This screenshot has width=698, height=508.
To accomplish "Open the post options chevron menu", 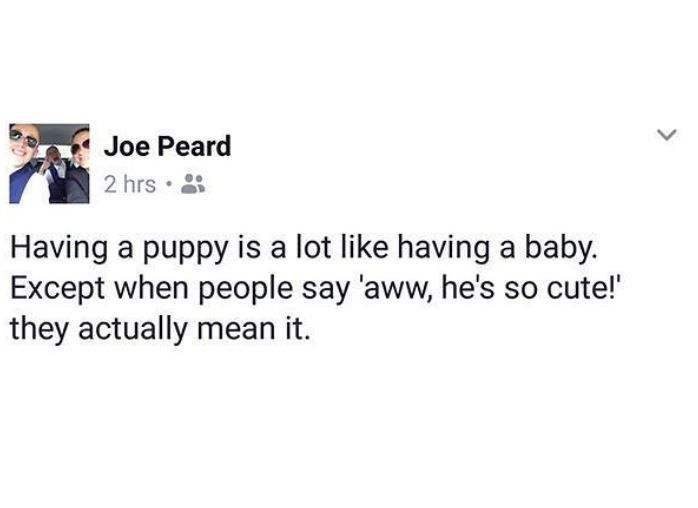I will click(667, 134).
